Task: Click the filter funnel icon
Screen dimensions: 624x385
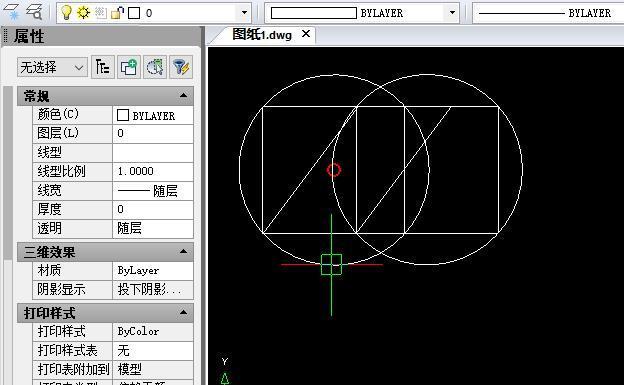Action: tap(181, 67)
